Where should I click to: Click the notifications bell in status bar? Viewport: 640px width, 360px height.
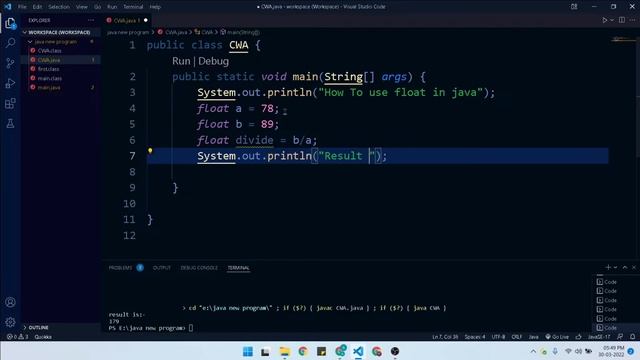click(x=632, y=337)
